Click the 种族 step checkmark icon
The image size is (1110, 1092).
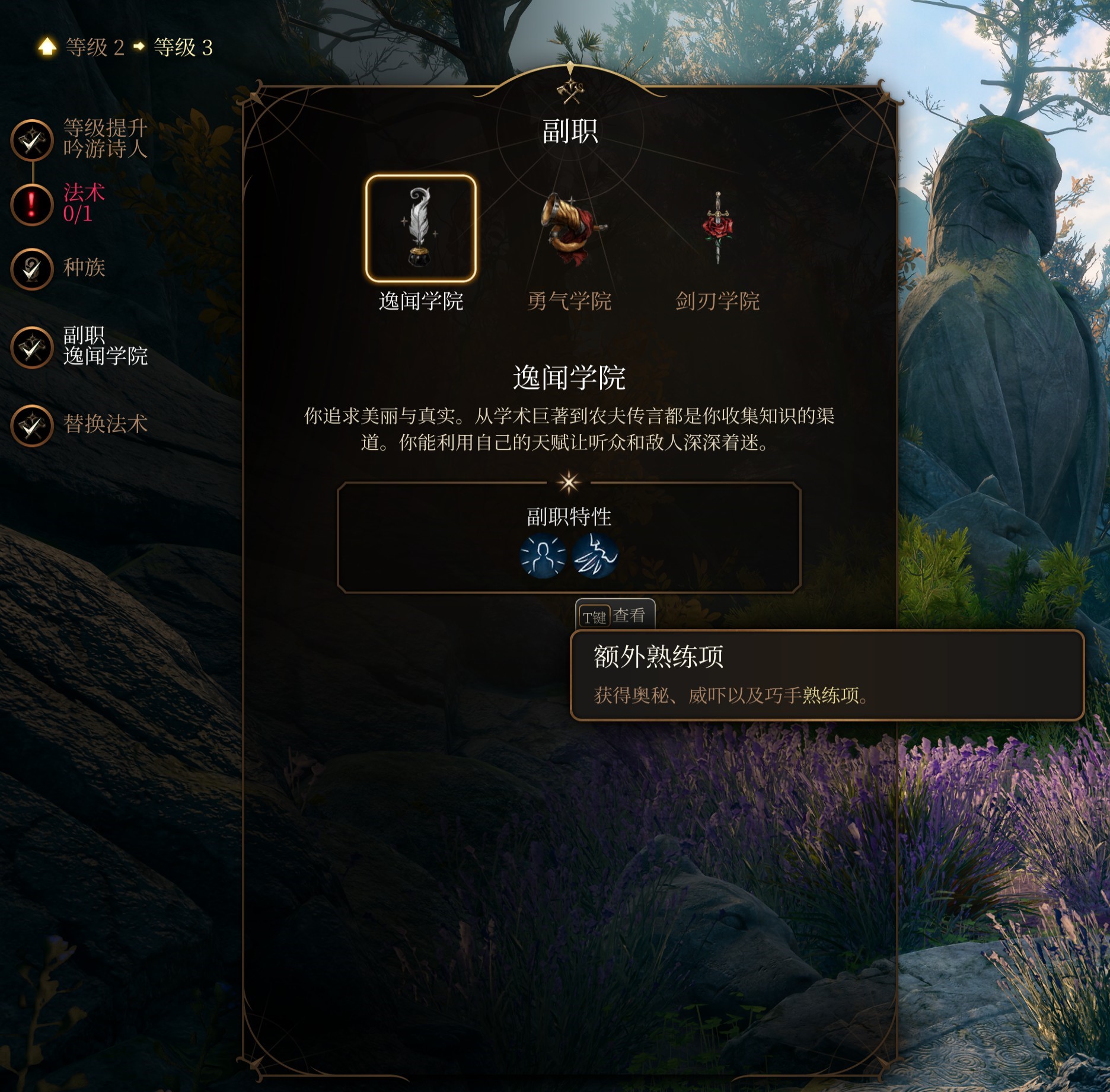tap(33, 269)
